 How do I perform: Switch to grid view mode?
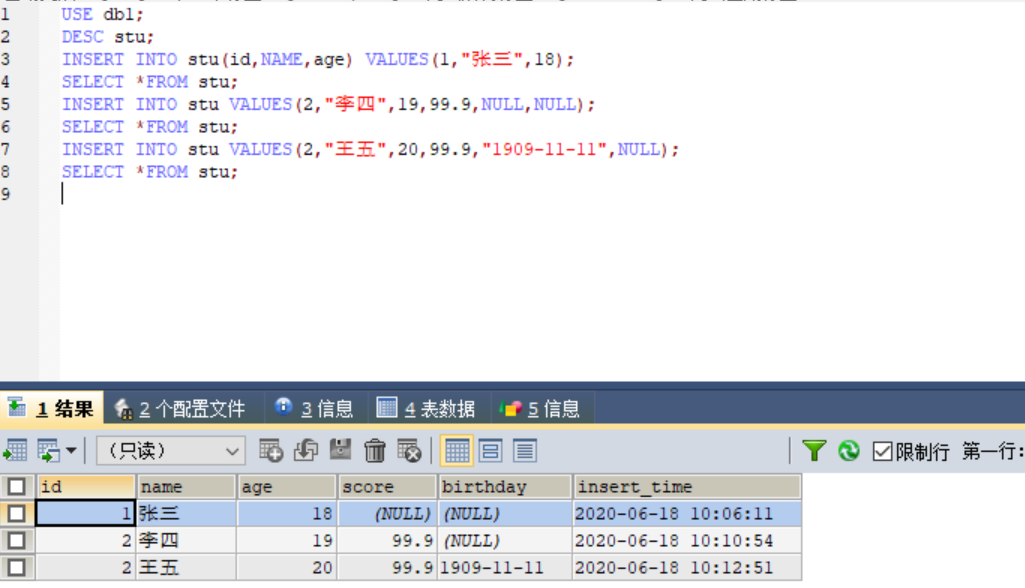click(x=457, y=451)
